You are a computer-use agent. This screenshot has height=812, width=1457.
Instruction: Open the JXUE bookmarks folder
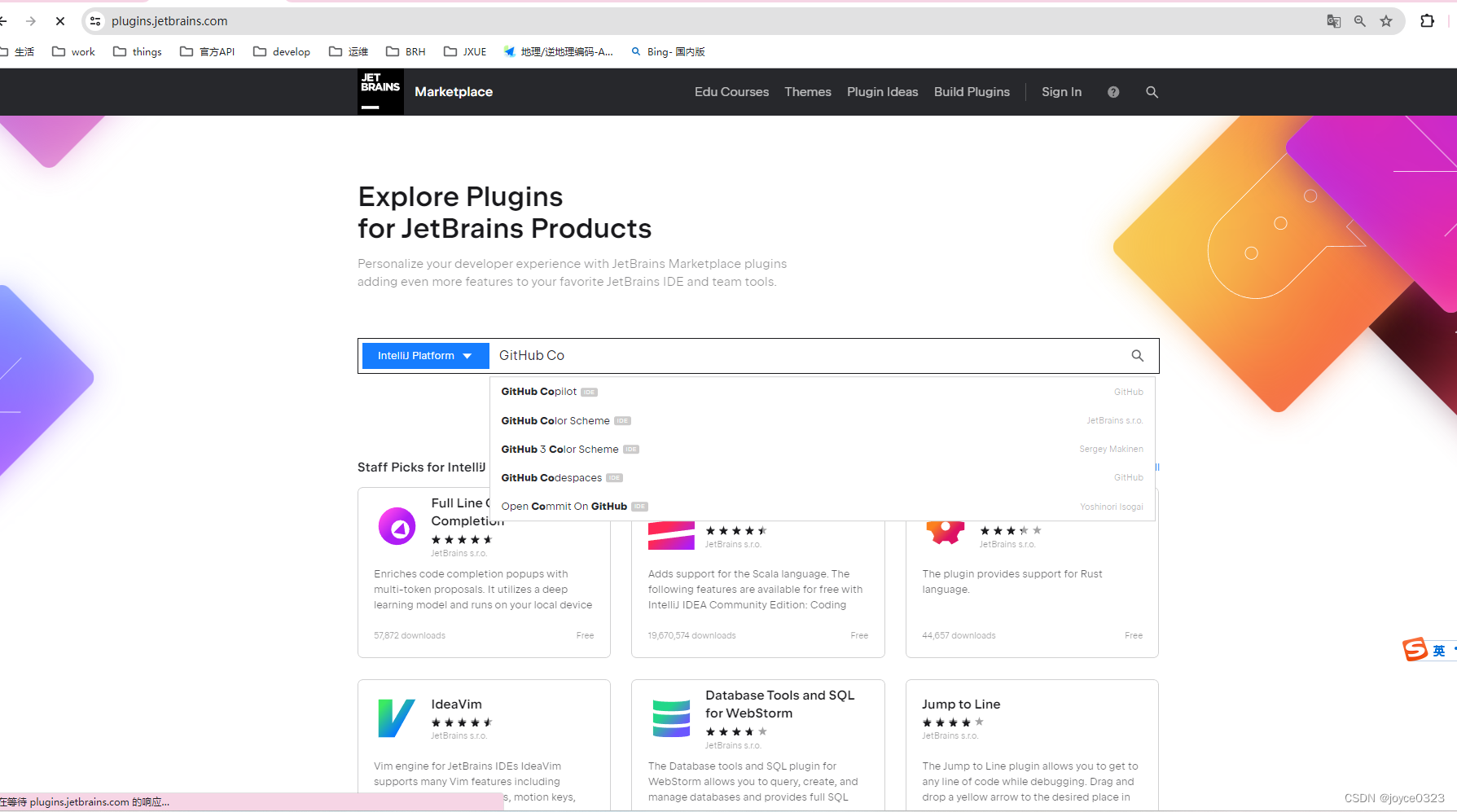(465, 51)
